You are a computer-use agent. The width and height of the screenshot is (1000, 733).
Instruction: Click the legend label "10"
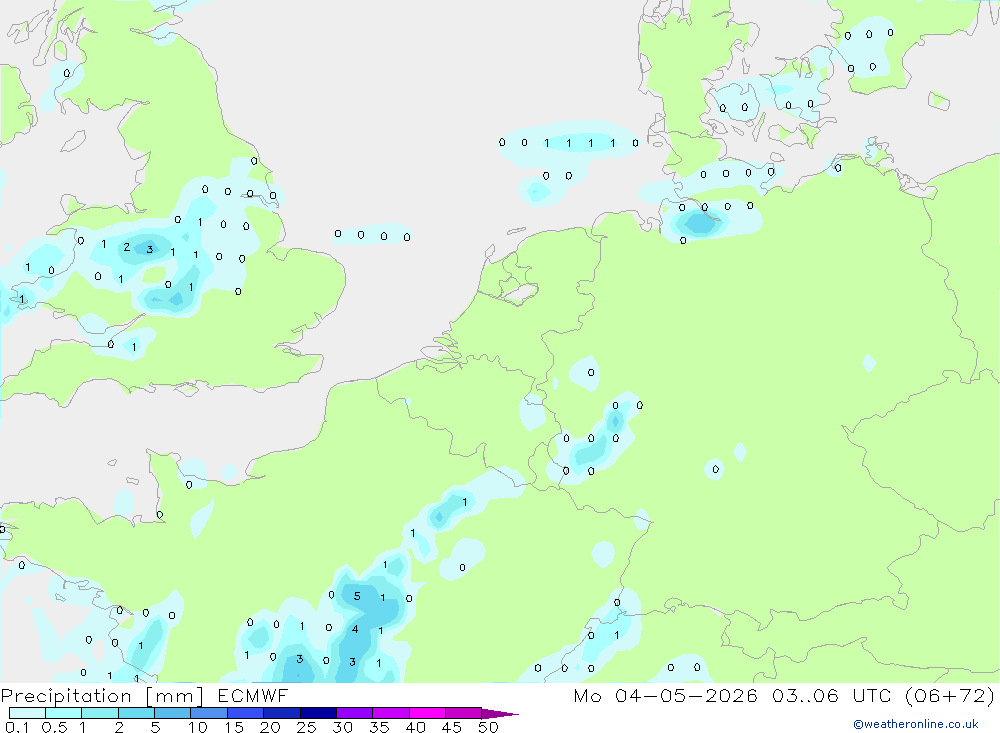(198, 727)
